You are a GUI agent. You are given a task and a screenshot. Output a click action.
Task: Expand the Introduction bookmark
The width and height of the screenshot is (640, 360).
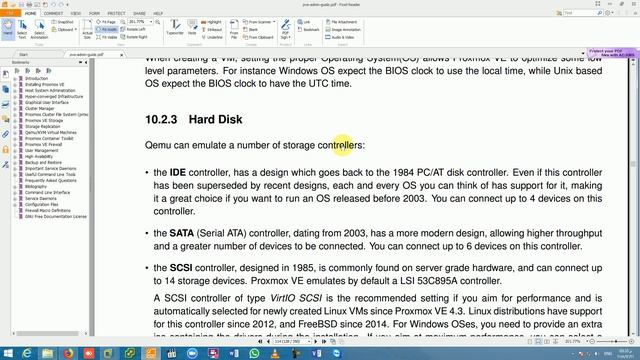15,78
